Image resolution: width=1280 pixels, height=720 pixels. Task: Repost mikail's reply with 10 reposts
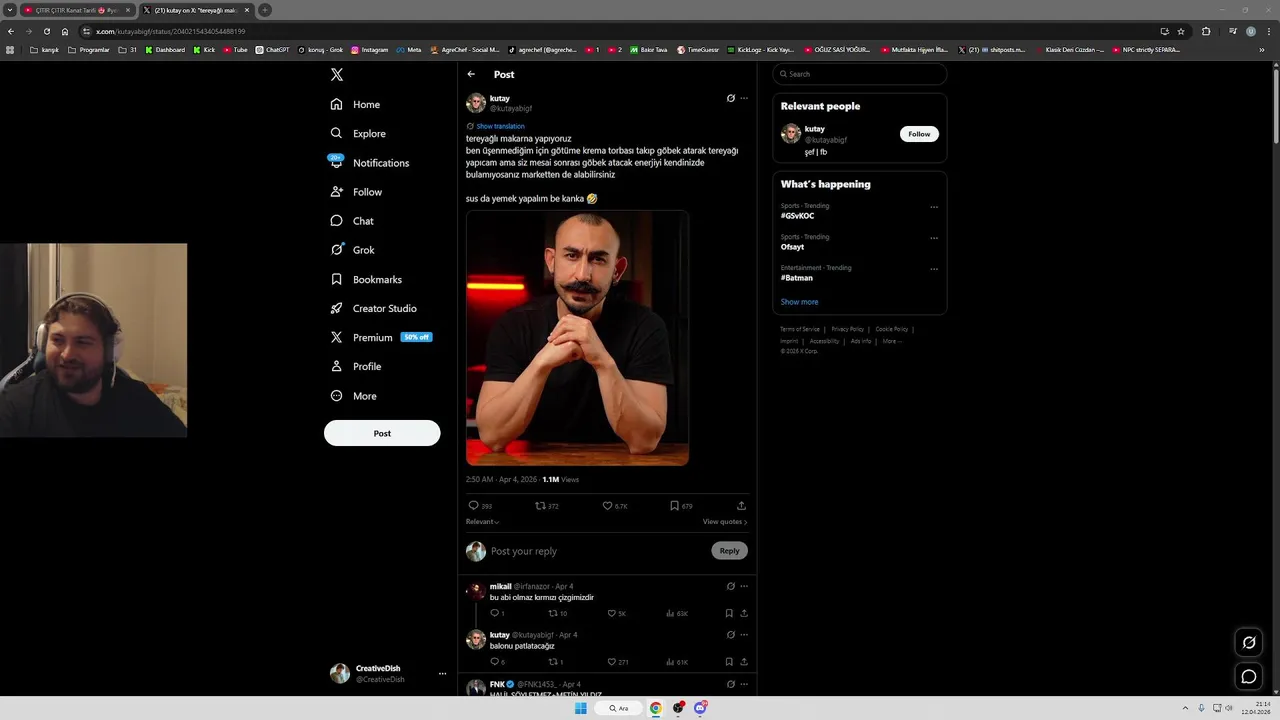coord(558,613)
